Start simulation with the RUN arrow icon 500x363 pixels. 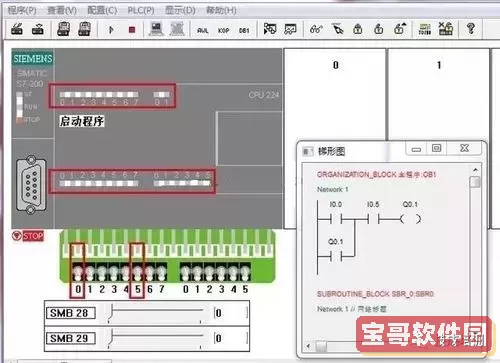click(111, 30)
